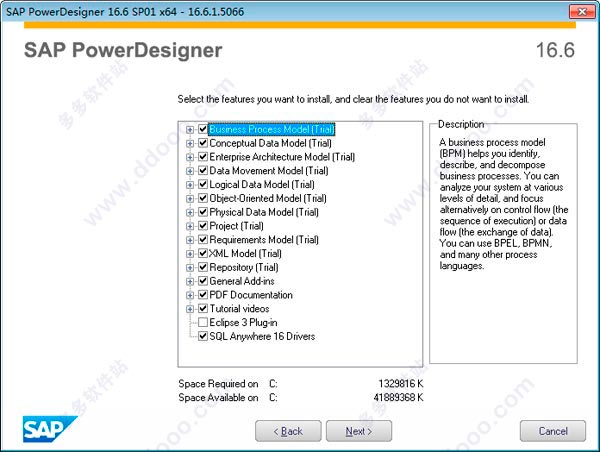Toggle Project (Trial) checkbox
The height and width of the screenshot is (452, 600).
[203, 225]
